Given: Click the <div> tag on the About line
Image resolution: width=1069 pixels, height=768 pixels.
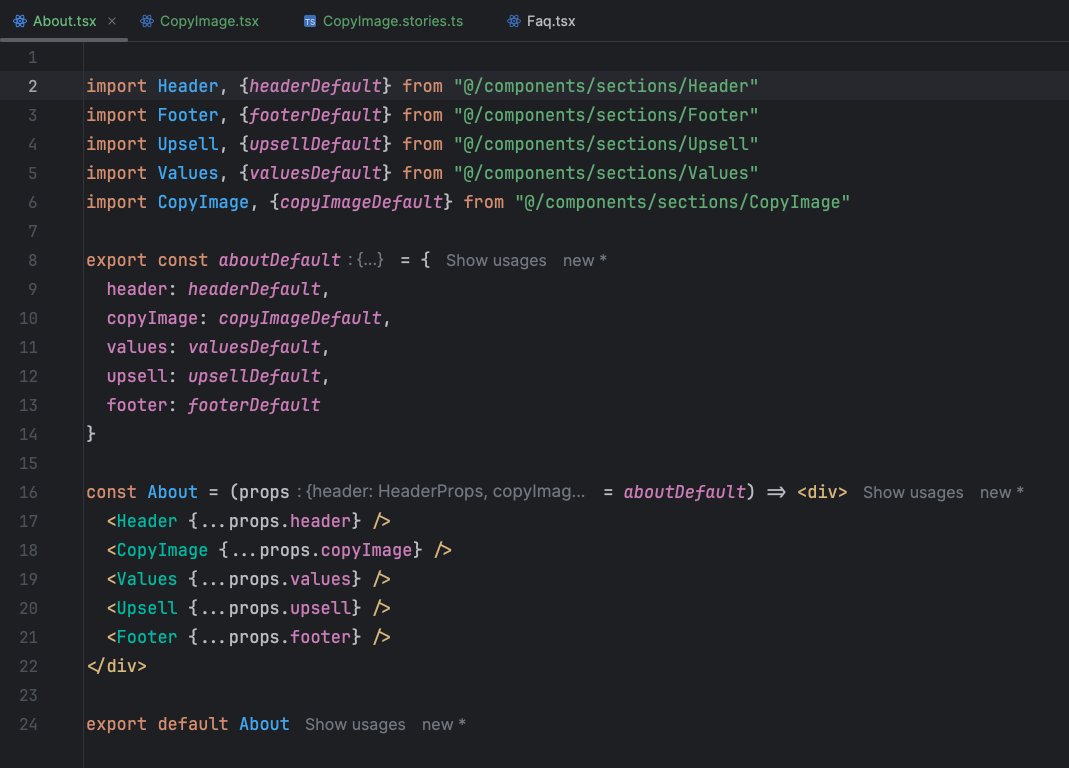Looking at the screenshot, I should tap(821, 492).
